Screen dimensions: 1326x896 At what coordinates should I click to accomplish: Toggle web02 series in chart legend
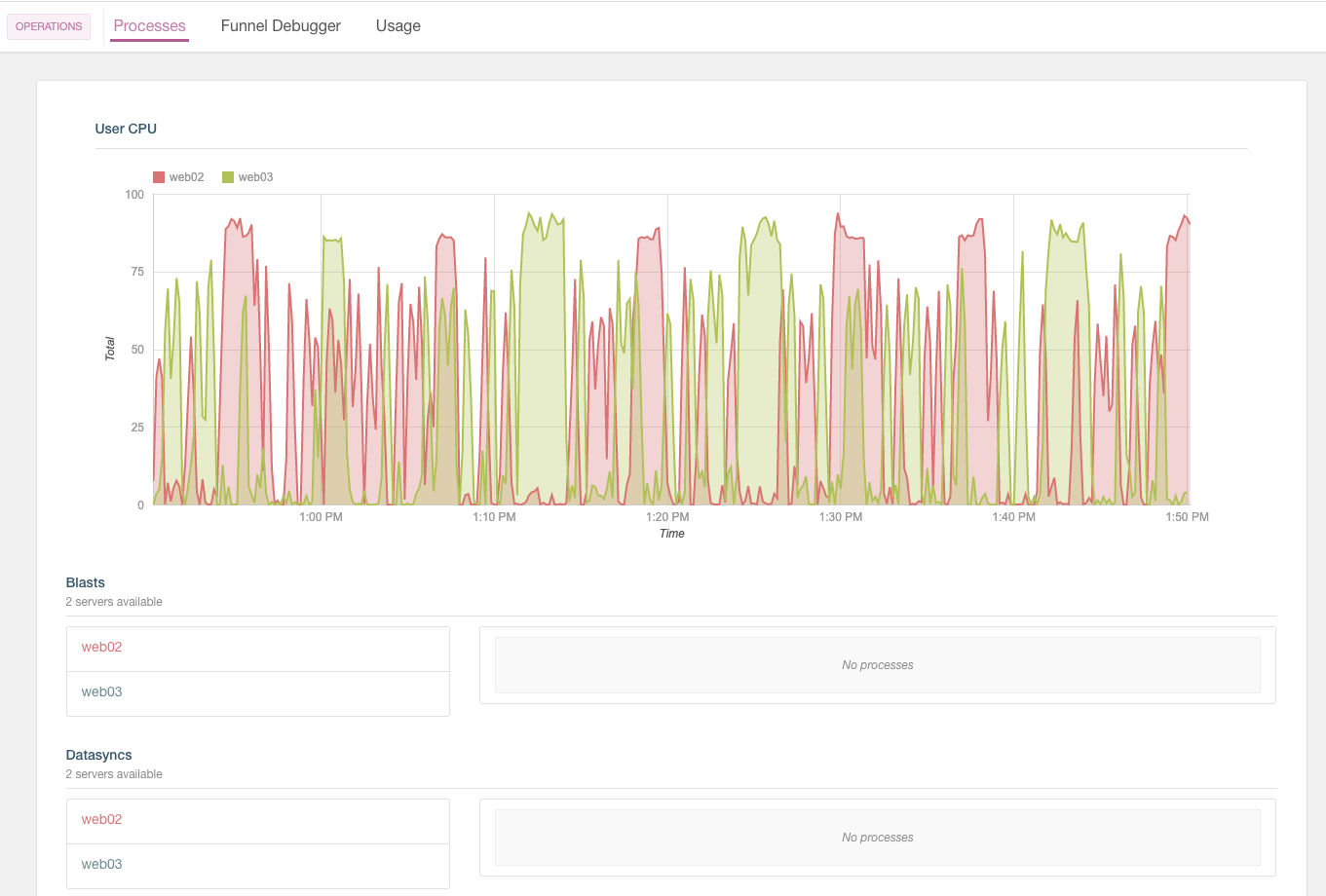coord(178,177)
